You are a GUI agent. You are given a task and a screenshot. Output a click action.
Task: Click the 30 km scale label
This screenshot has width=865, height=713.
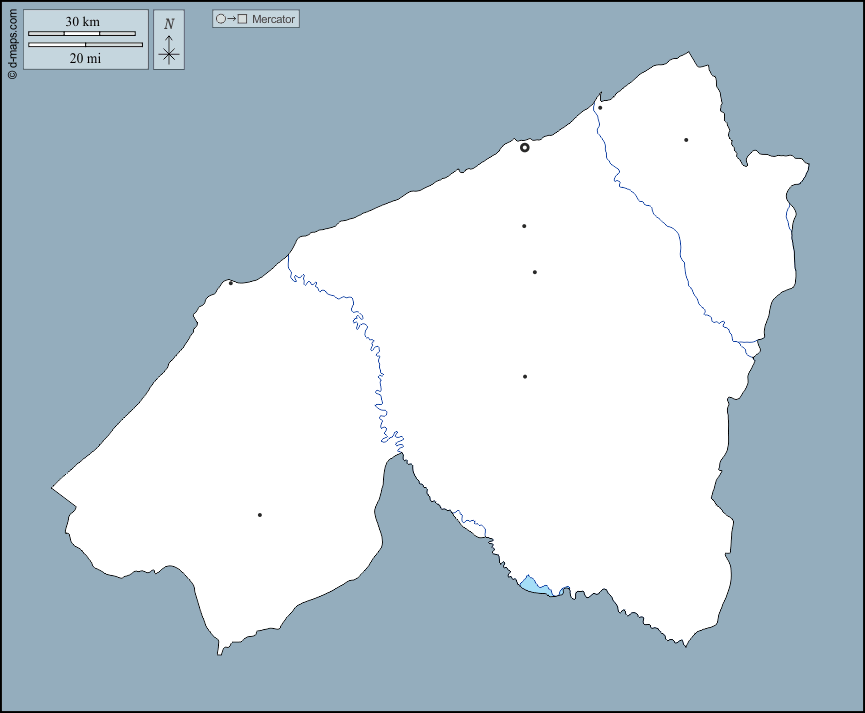click(x=83, y=21)
